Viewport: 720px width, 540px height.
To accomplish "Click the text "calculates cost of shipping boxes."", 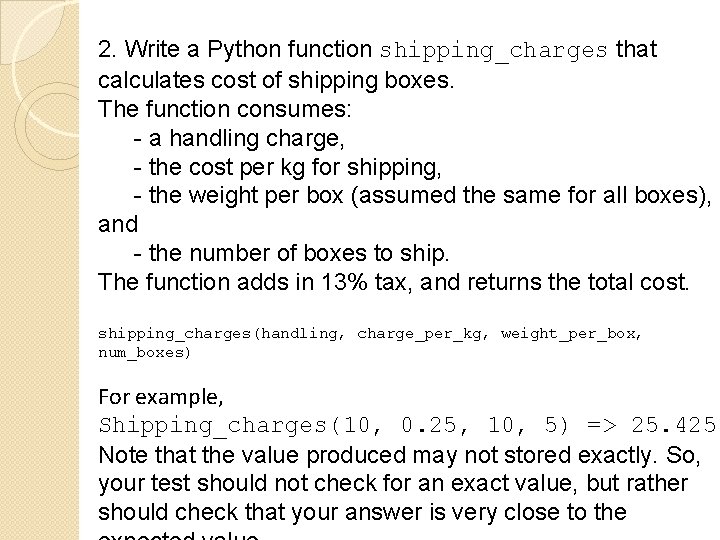I will click(x=276, y=80).
